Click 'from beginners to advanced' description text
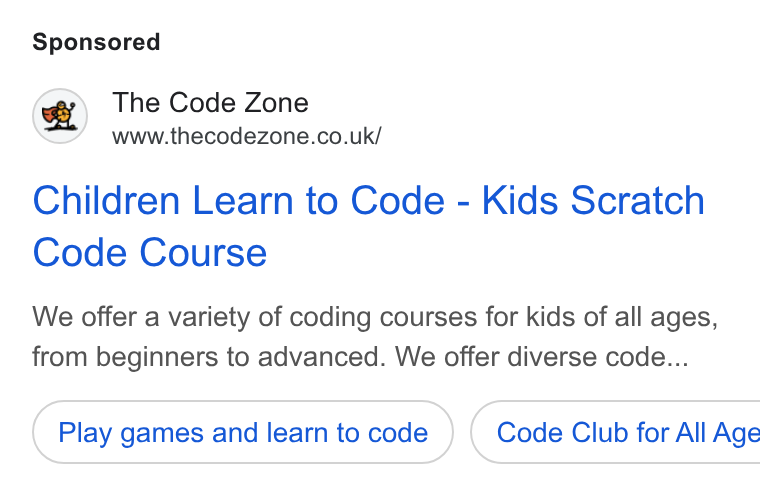The image size is (760, 496). (x=209, y=357)
